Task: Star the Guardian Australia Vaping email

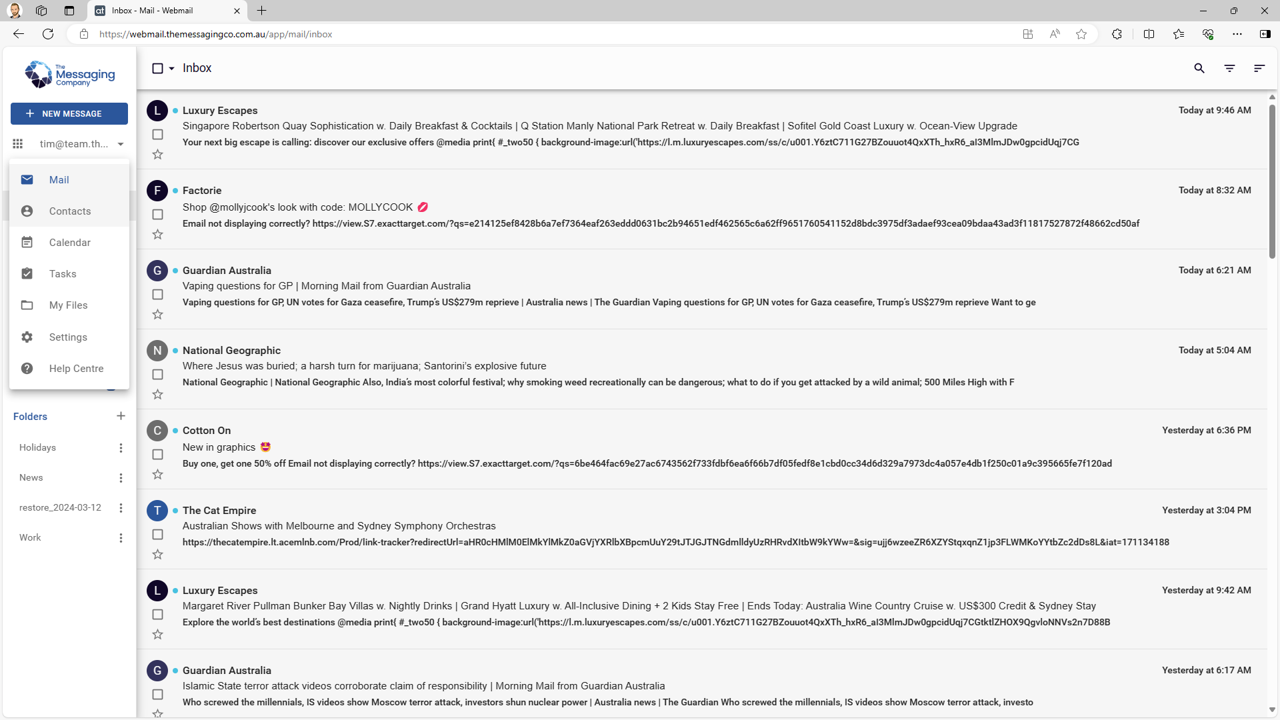Action: [x=157, y=315]
